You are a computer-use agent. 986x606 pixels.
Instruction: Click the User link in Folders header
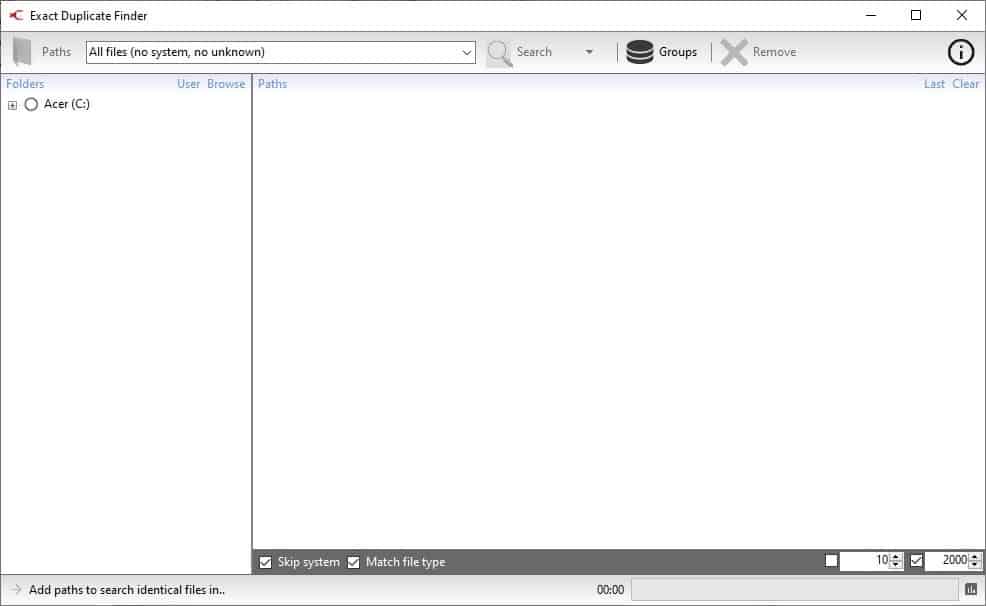coord(188,84)
